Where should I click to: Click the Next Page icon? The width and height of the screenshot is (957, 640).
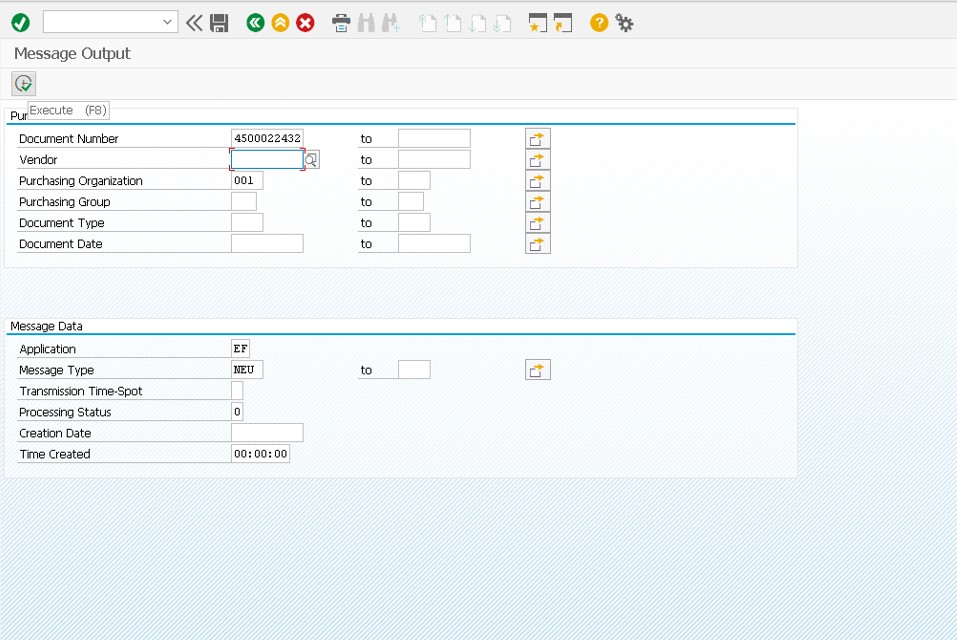[x=477, y=23]
